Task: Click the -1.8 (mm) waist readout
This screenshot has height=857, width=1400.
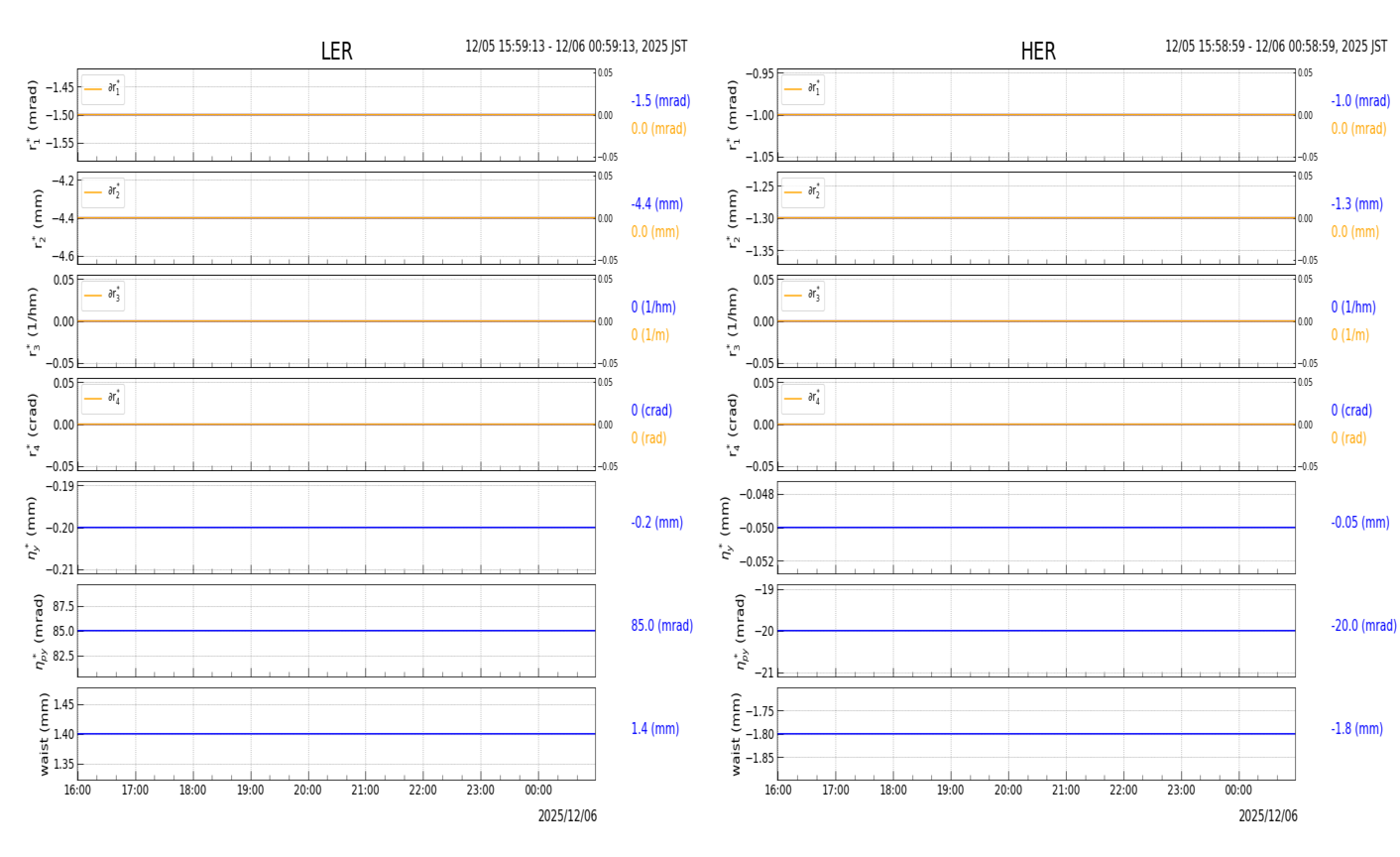Action: [x=1357, y=729]
